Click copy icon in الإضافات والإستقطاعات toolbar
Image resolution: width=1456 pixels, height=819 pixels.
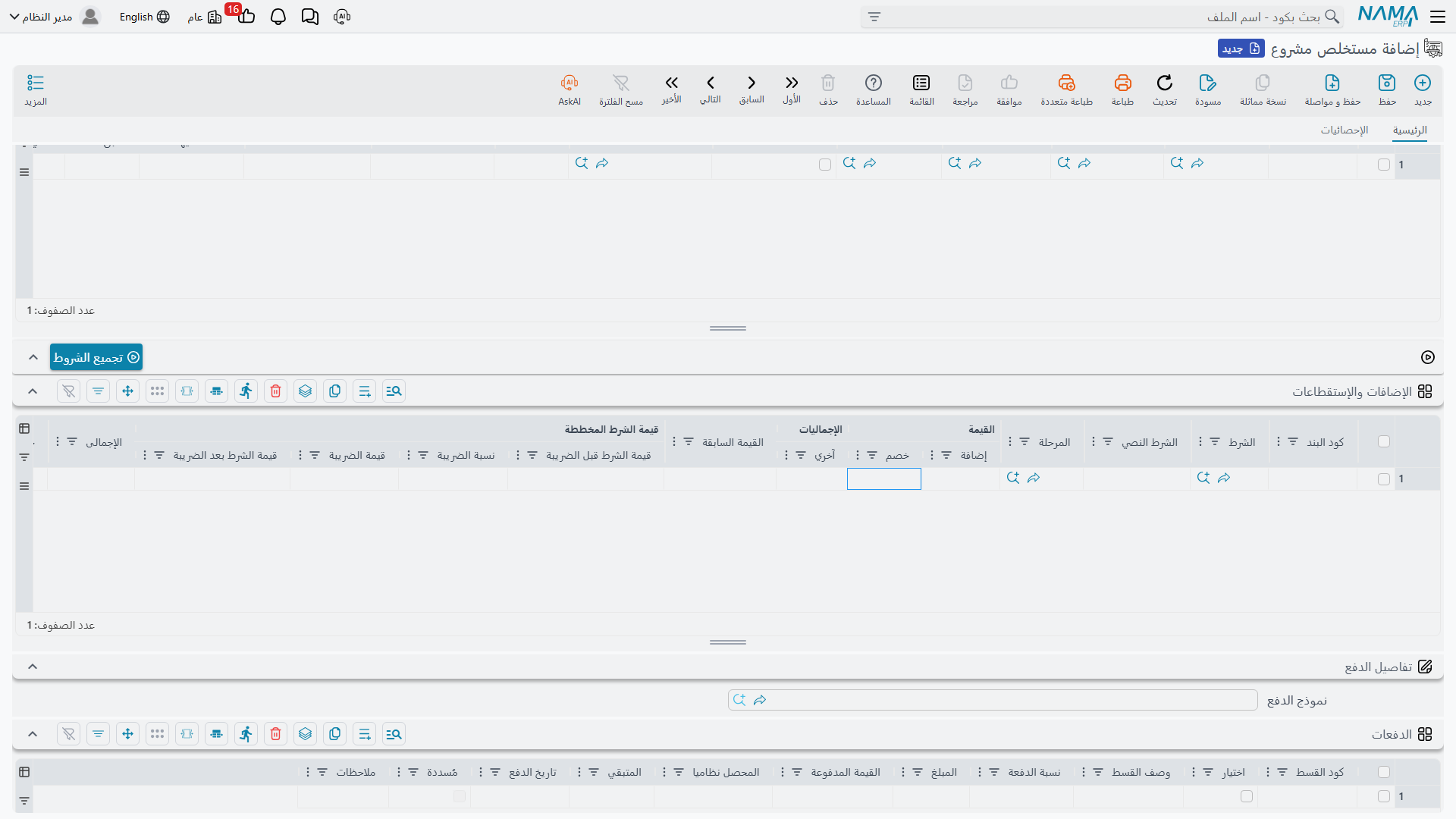335,391
